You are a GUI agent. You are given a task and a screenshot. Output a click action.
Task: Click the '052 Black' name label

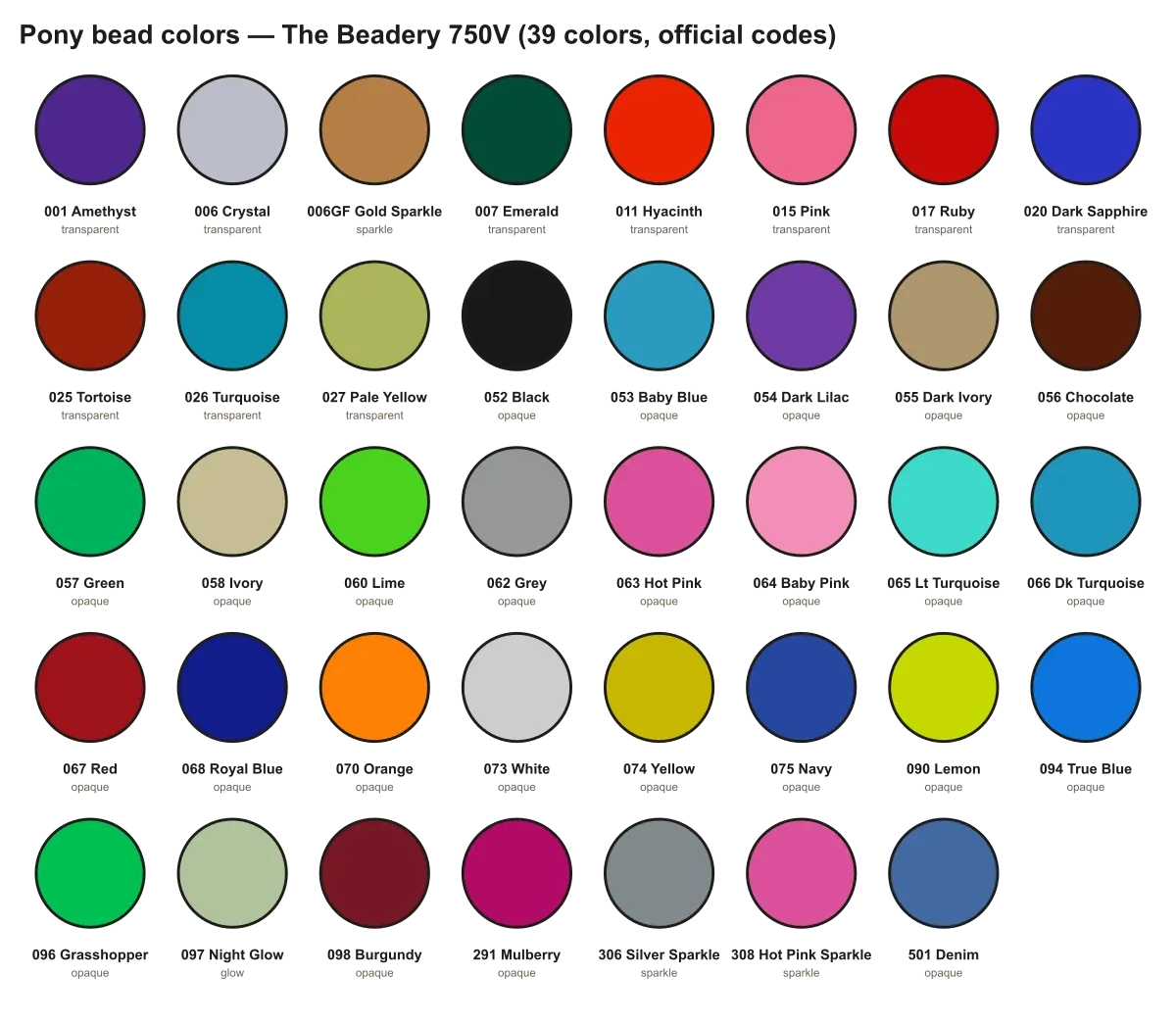(516, 398)
